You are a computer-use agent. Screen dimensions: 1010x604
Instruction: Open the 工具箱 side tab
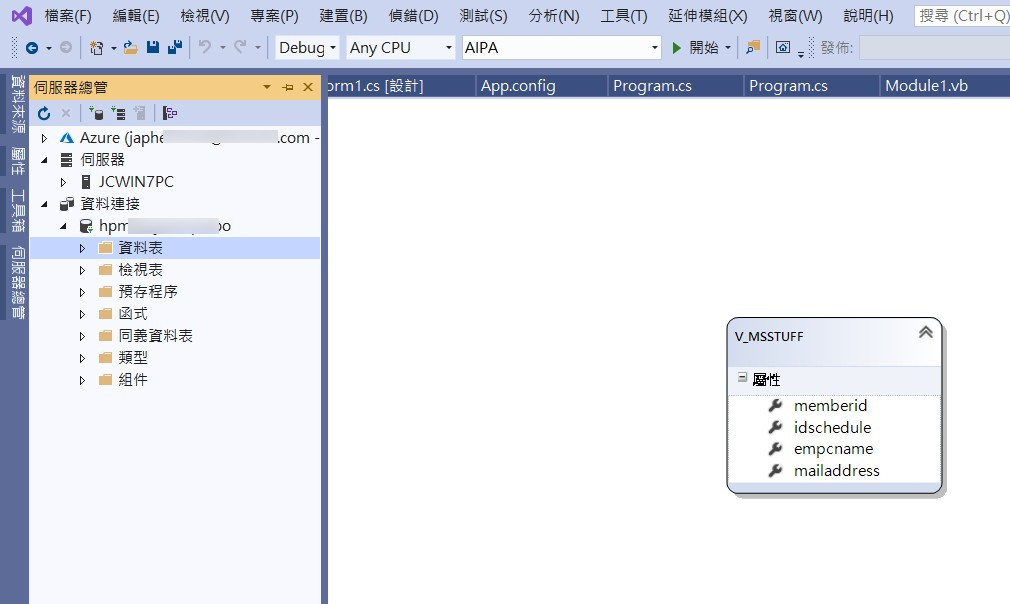(x=17, y=211)
